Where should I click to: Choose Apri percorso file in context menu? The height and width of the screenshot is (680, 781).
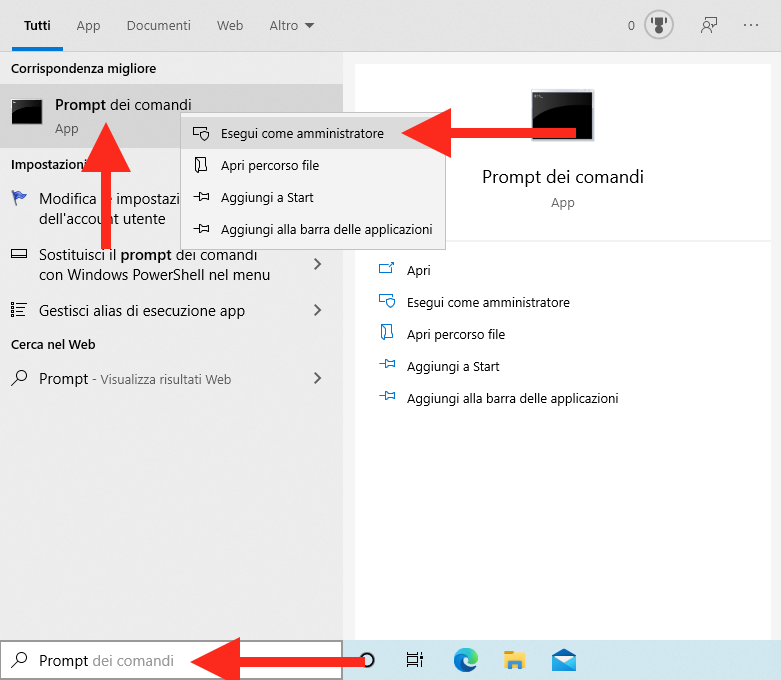click(x=313, y=165)
